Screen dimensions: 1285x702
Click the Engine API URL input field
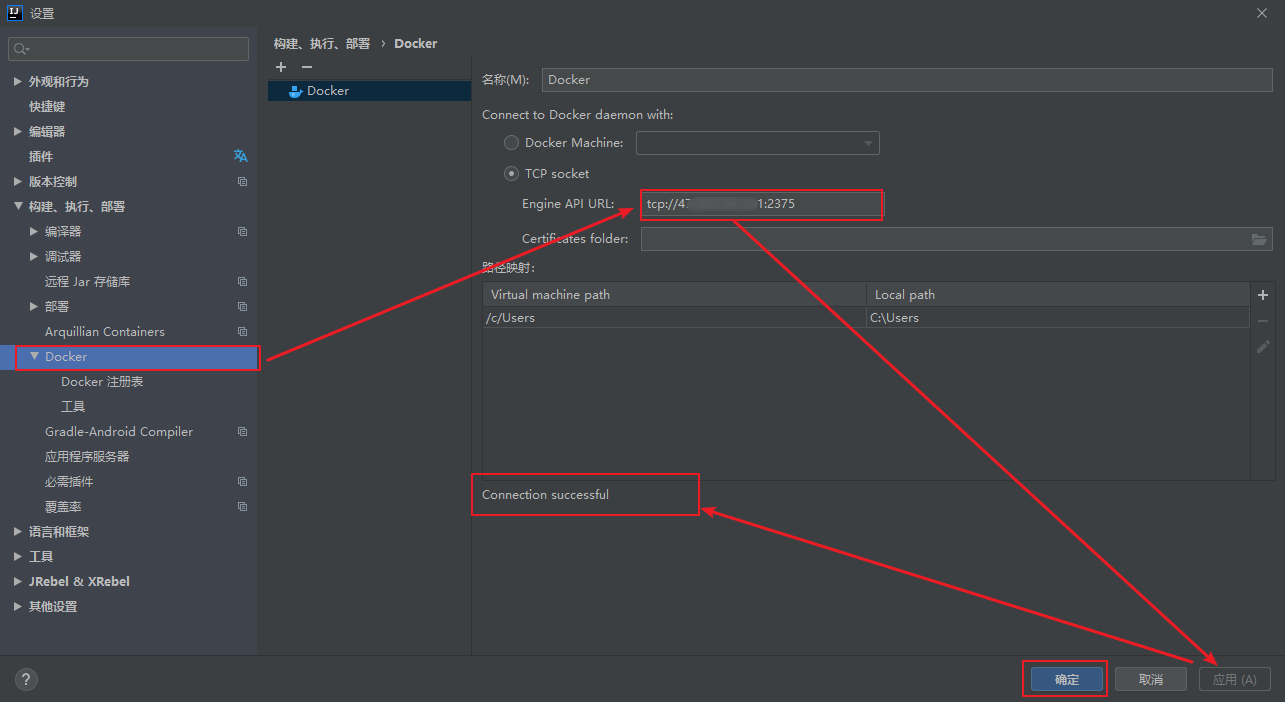[760, 204]
